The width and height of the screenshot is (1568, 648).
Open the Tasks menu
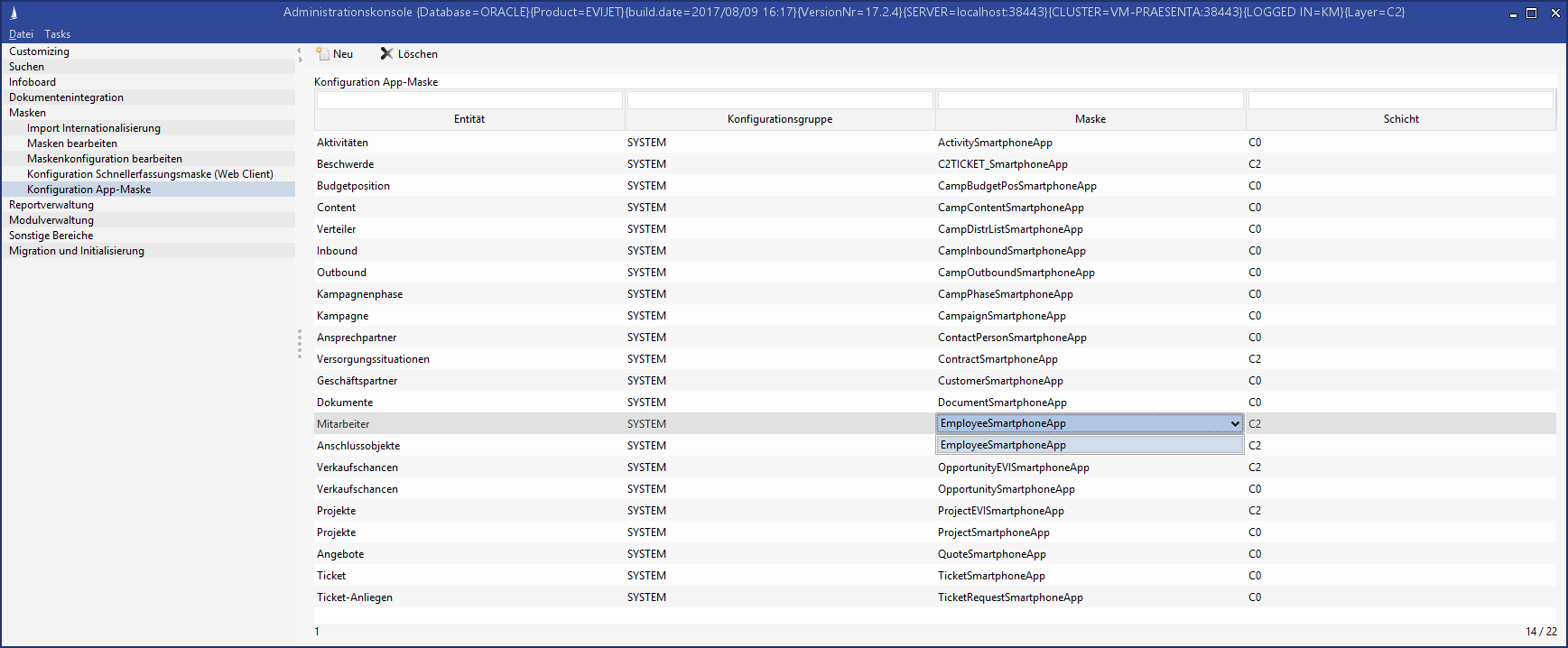pos(57,34)
